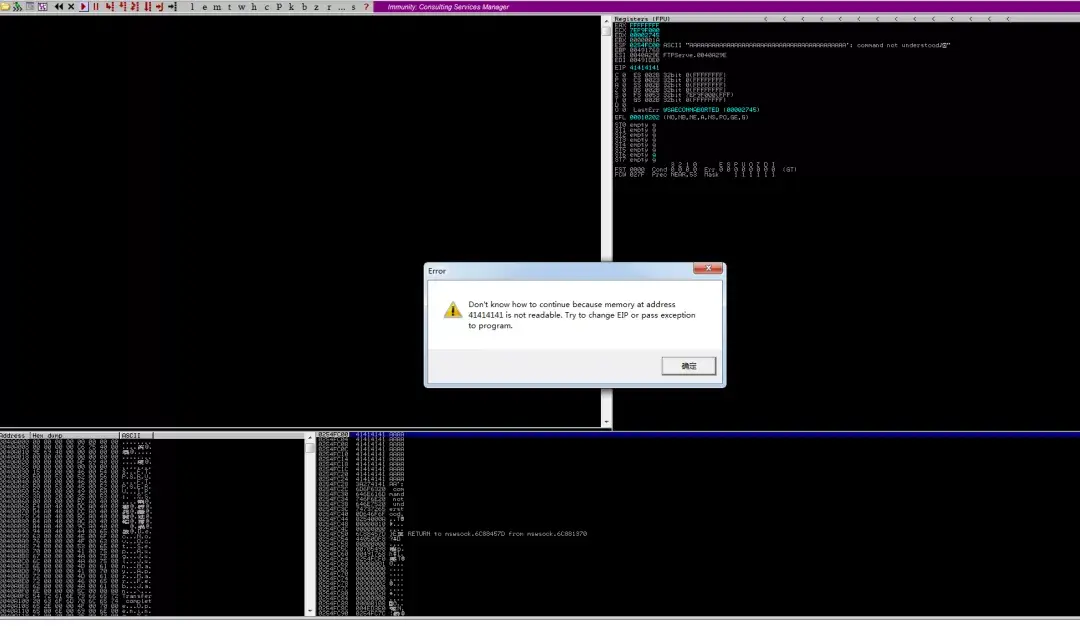Click the Open file folder icon

pos(5,6)
